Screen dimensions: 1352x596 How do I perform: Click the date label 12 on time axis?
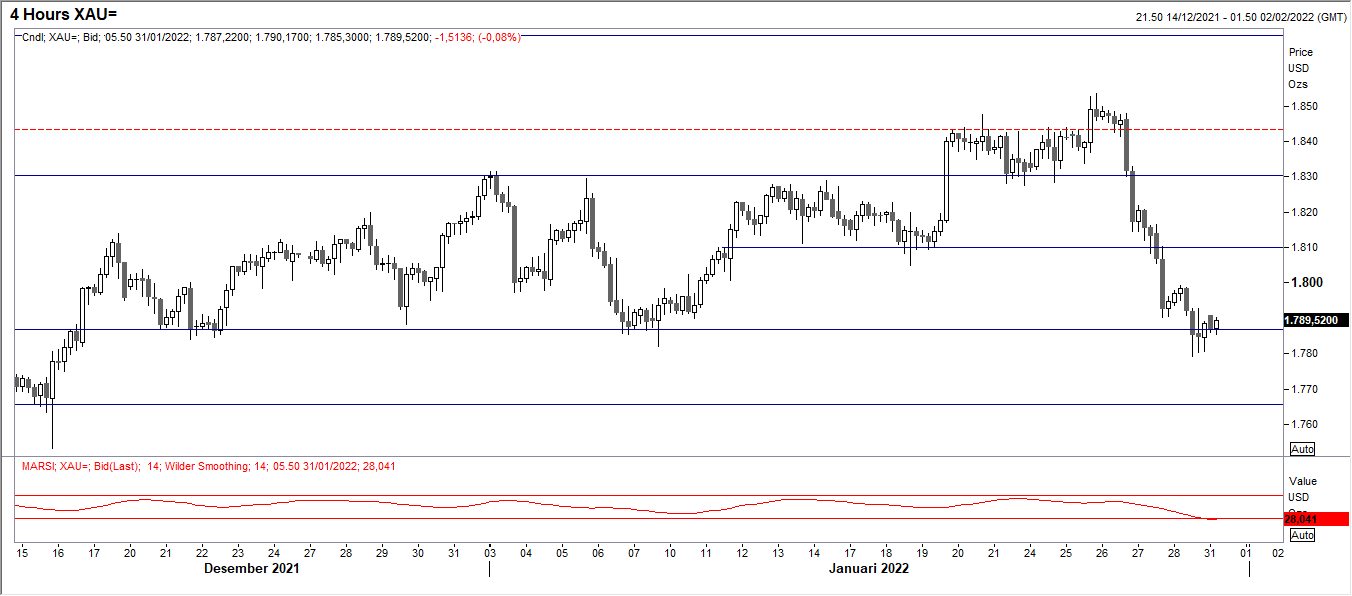coord(742,552)
